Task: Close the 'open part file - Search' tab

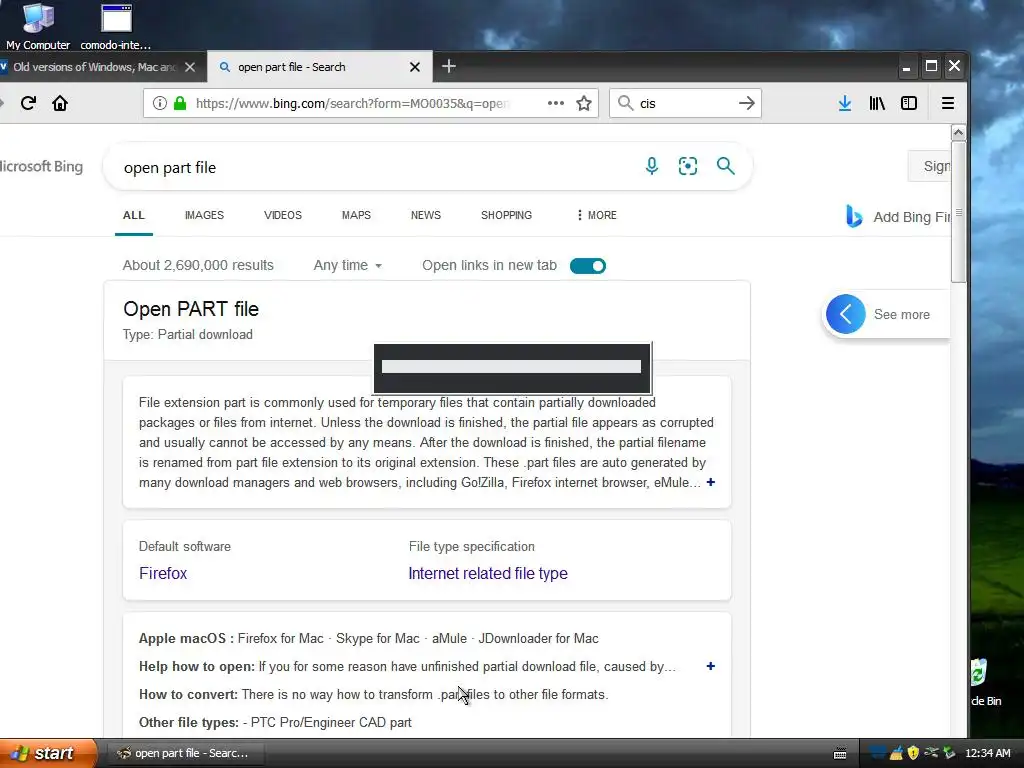Action: tap(415, 67)
